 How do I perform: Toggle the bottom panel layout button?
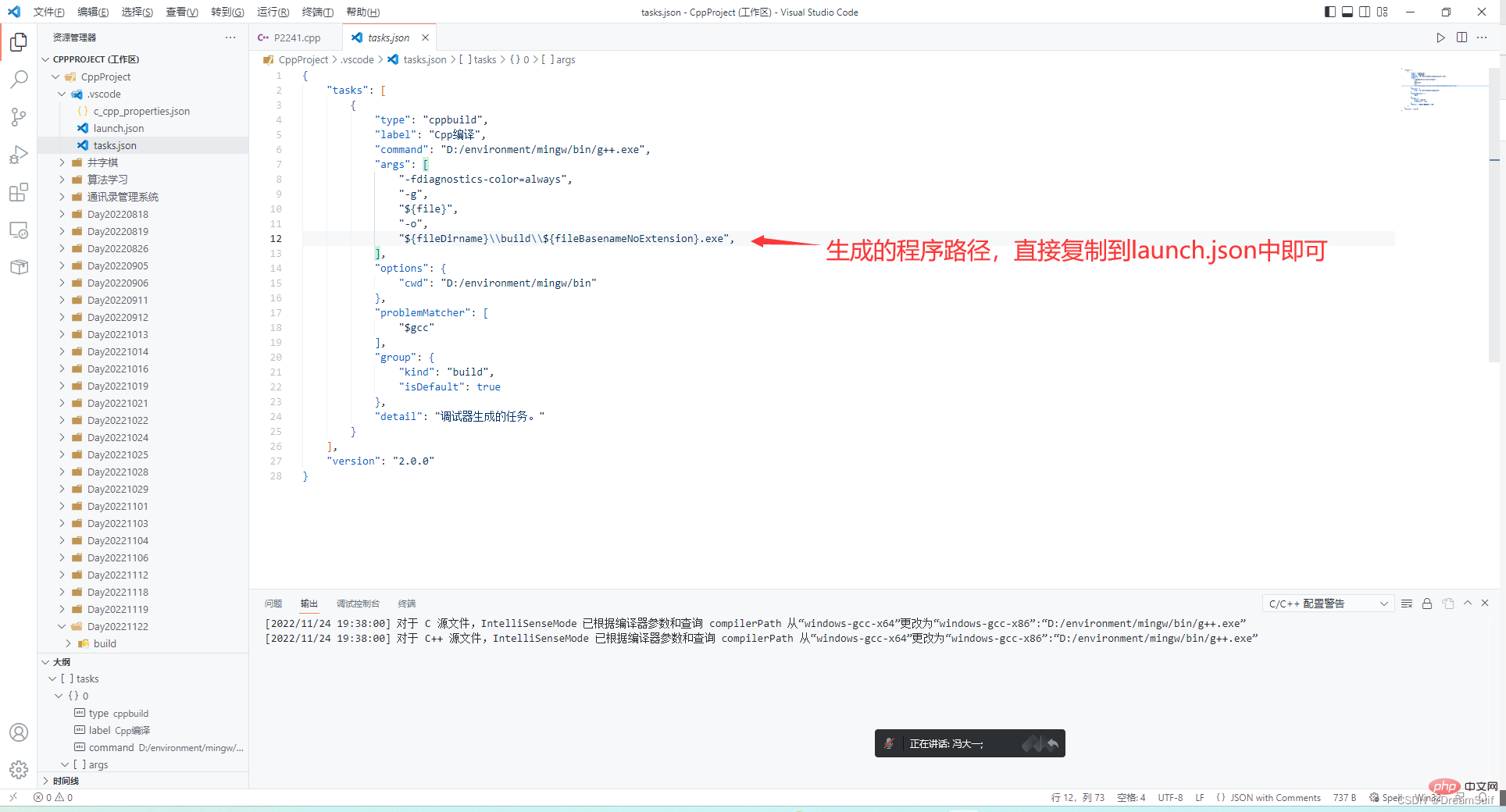click(x=1347, y=12)
